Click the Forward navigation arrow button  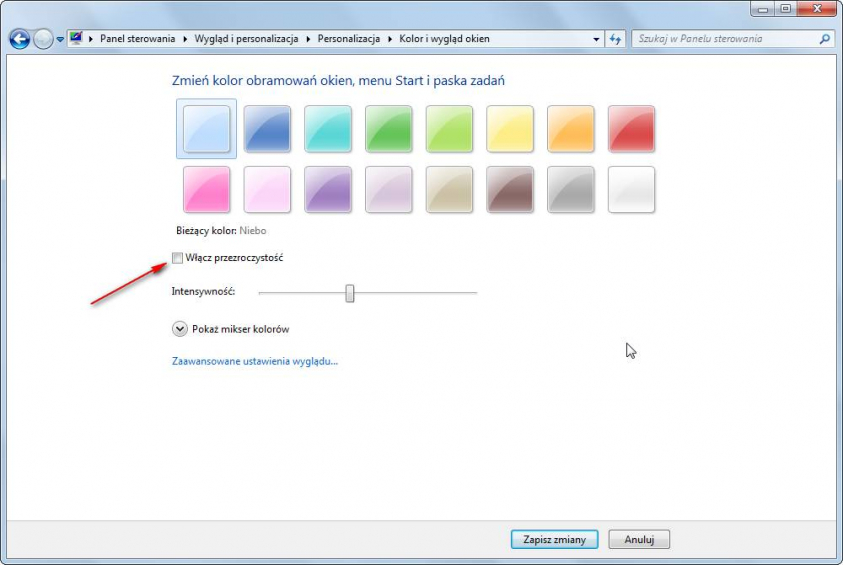[x=43, y=39]
